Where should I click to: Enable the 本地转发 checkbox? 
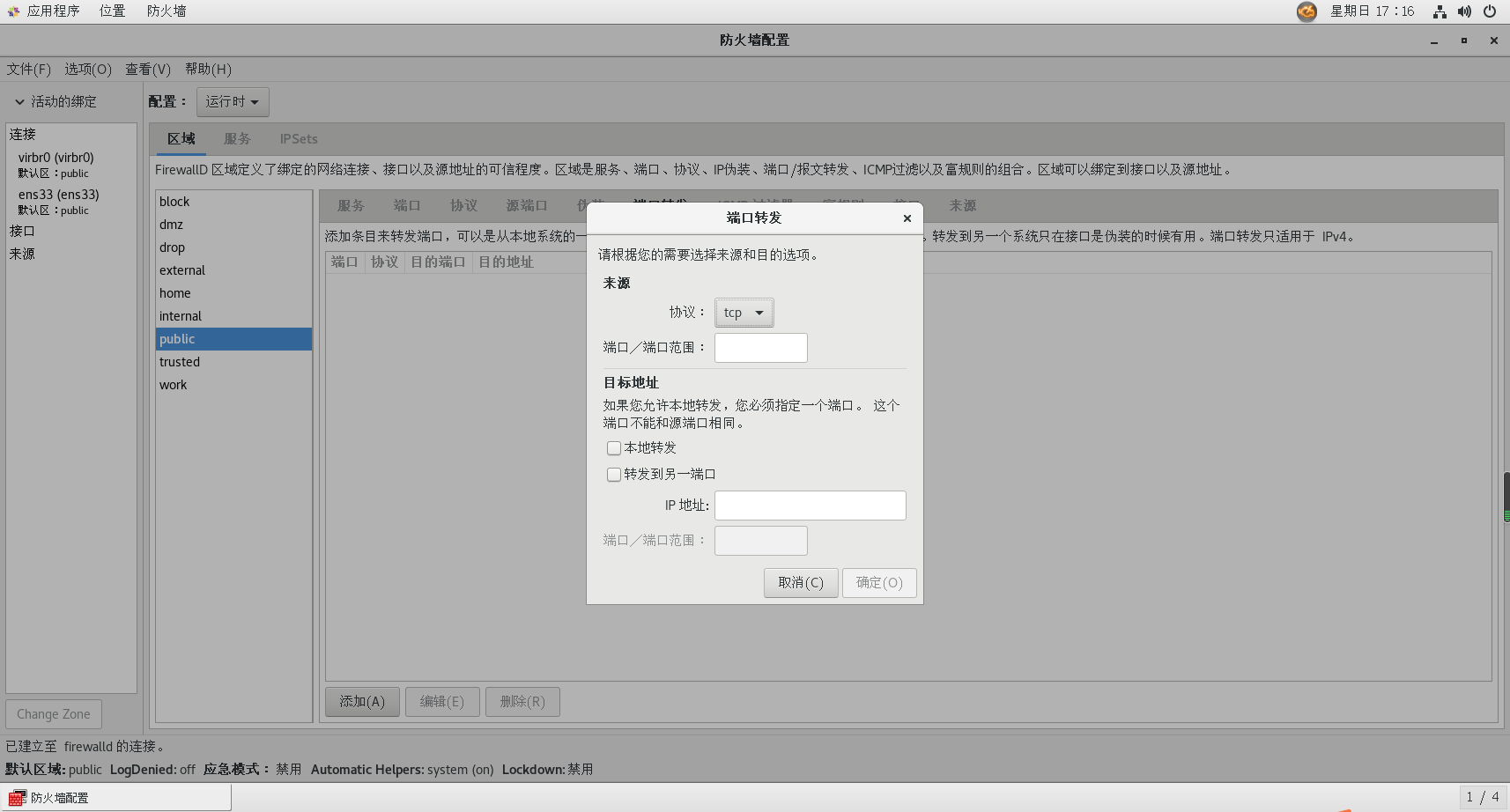tap(614, 448)
